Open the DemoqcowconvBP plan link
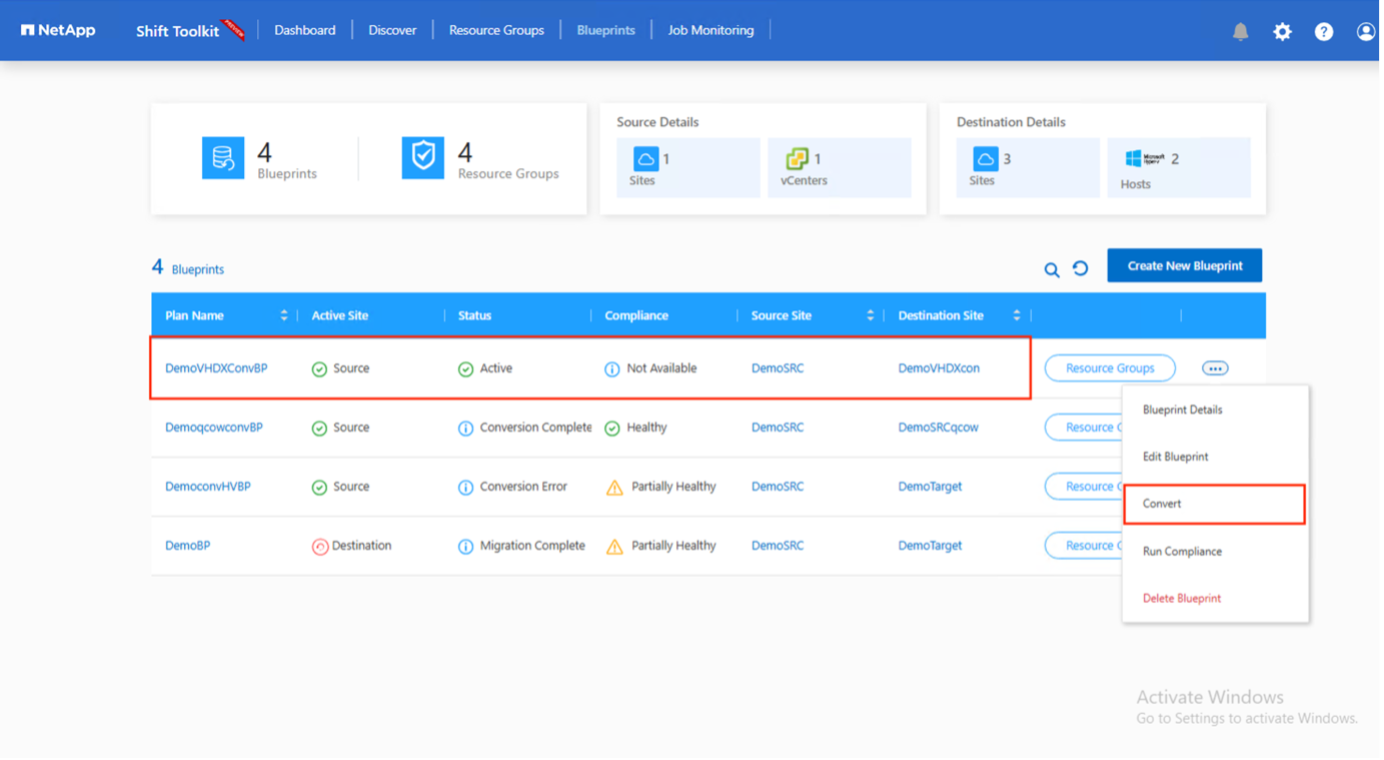 [214, 427]
